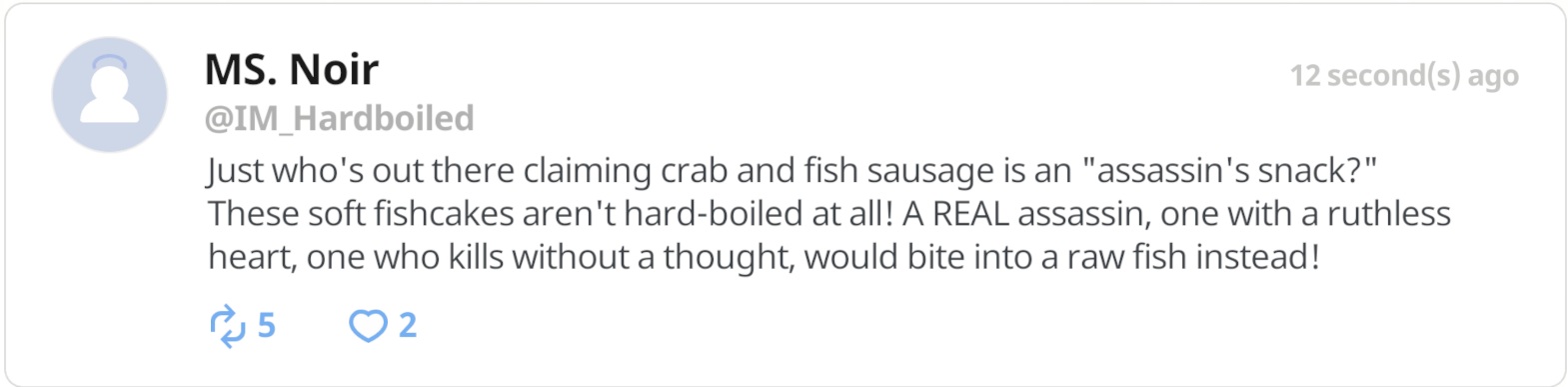Click the repost count number 5
This screenshot has width=1568, height=387.
coord(266,326)
